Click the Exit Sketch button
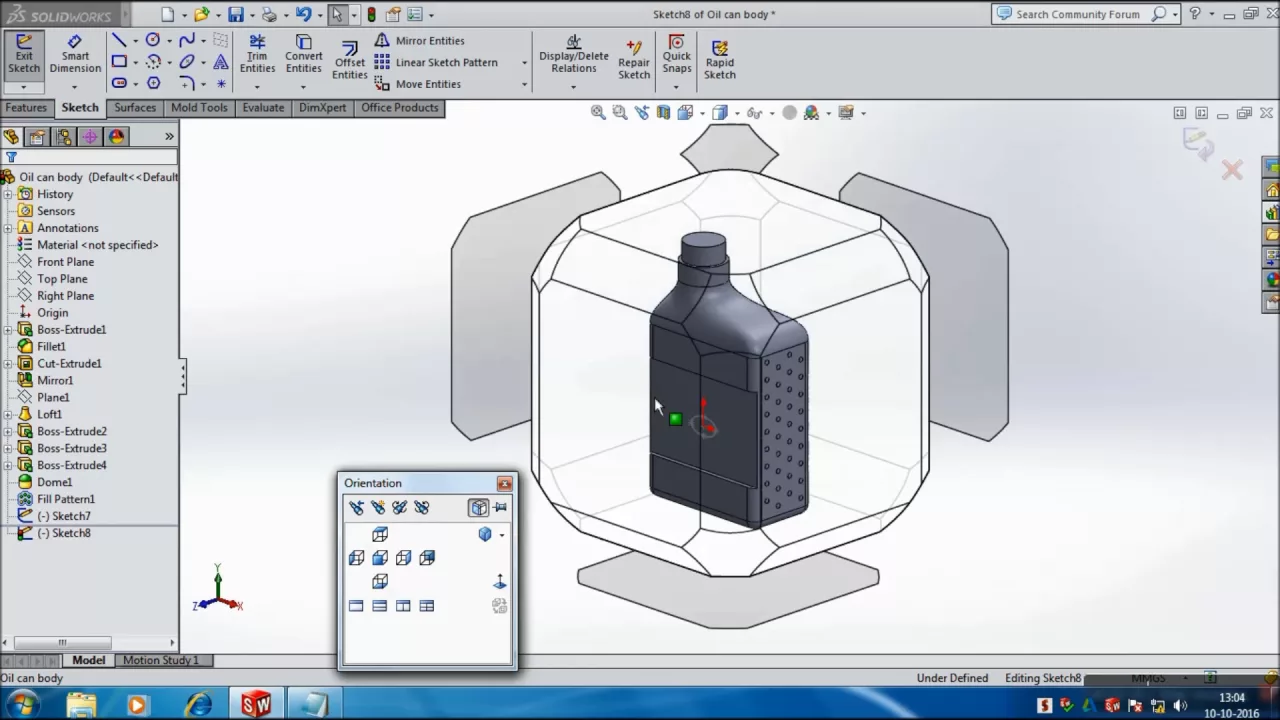 pyautogui.click(x=24, y=54)
